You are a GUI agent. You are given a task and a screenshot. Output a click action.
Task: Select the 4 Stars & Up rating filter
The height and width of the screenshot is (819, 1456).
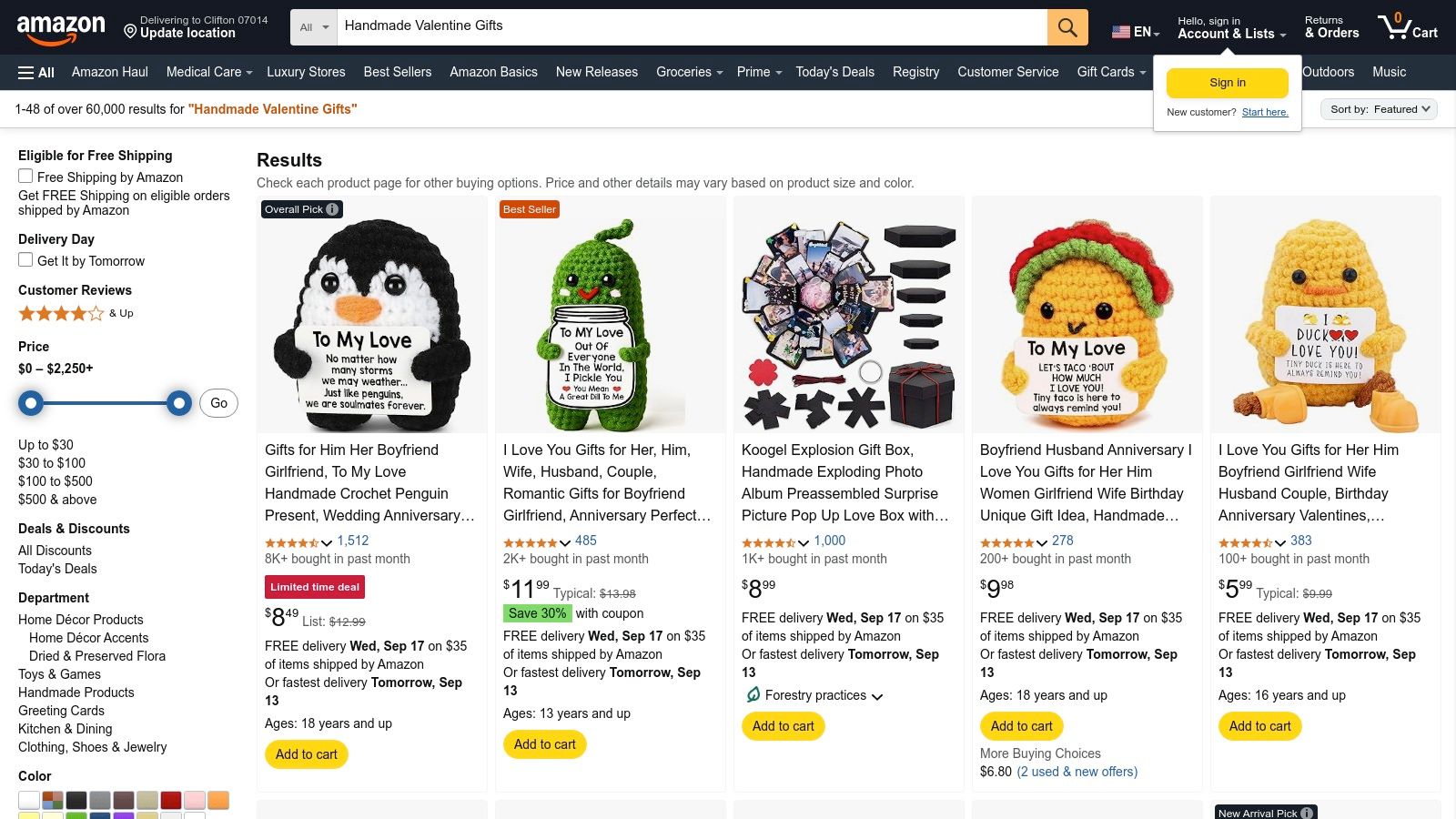pyautogui.click(x=62, y=313)
